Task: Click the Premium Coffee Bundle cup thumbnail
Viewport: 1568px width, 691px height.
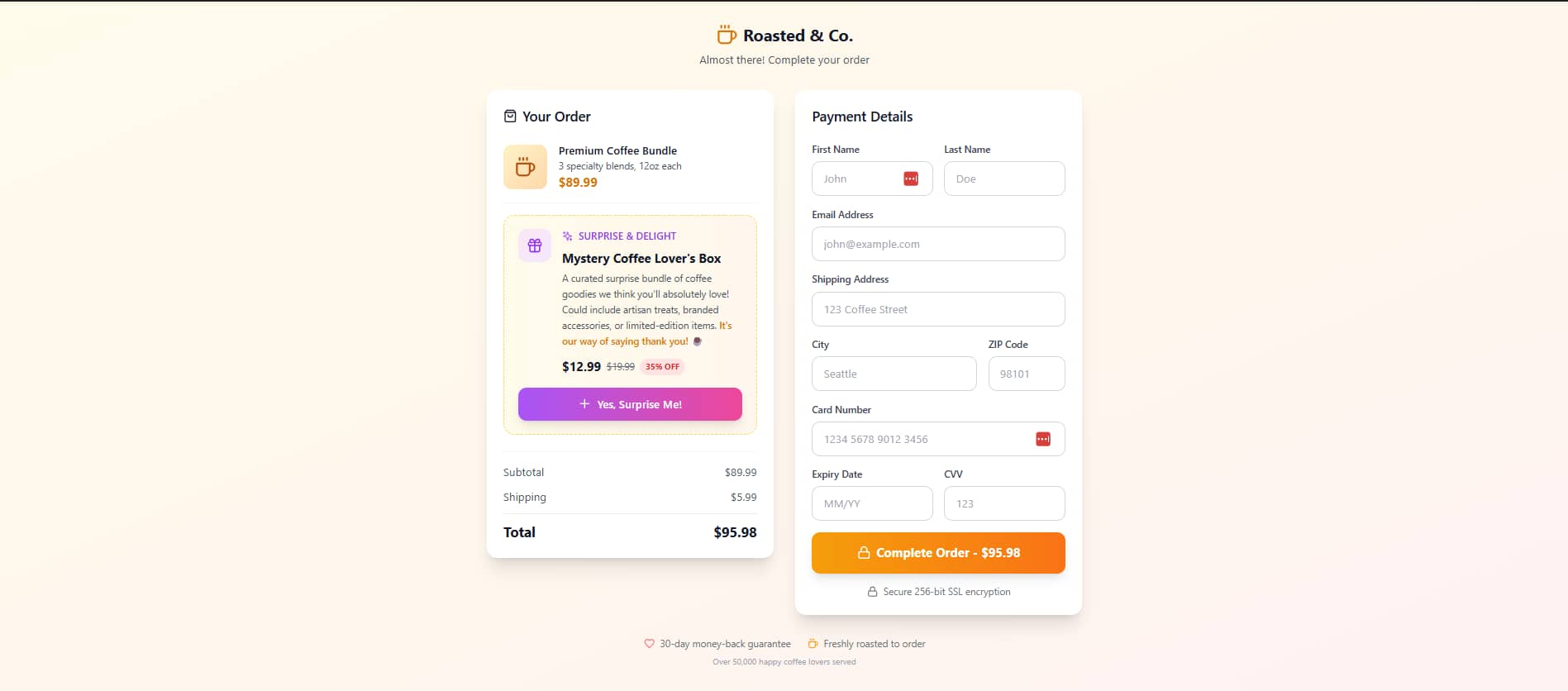Action: [525, 167]
